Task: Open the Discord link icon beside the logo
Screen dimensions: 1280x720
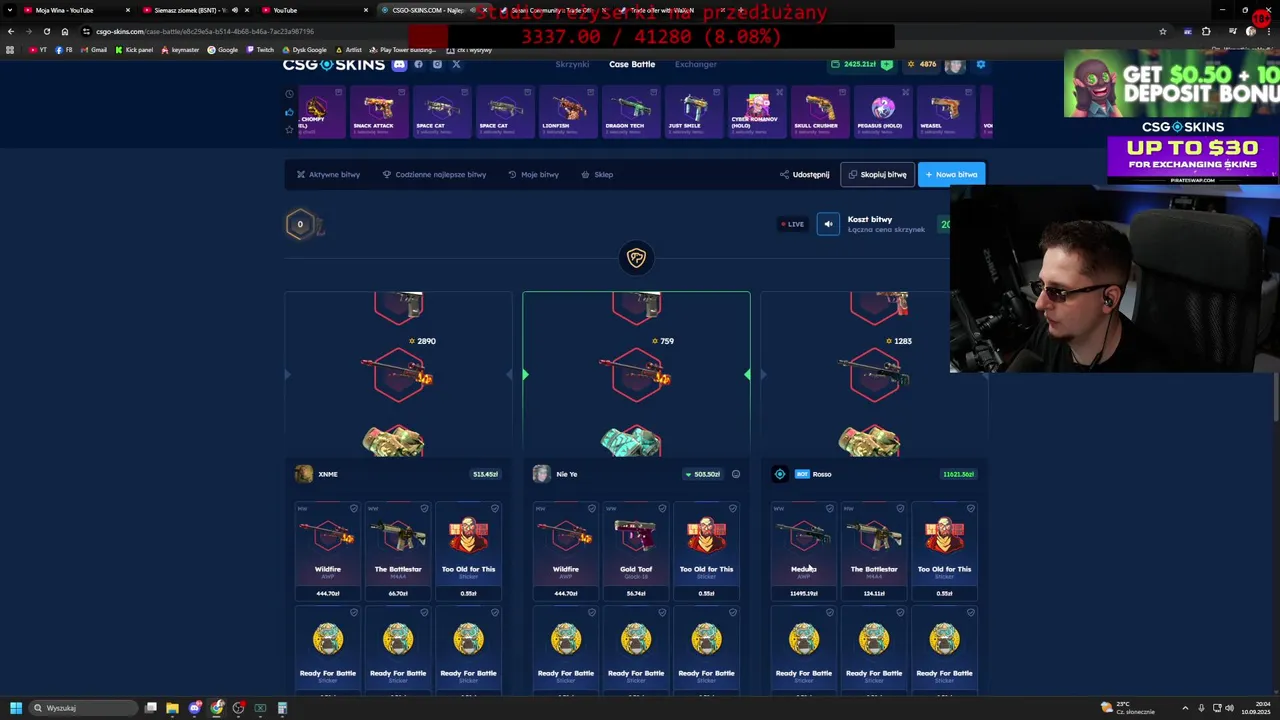Action: [x=399, y=64]
